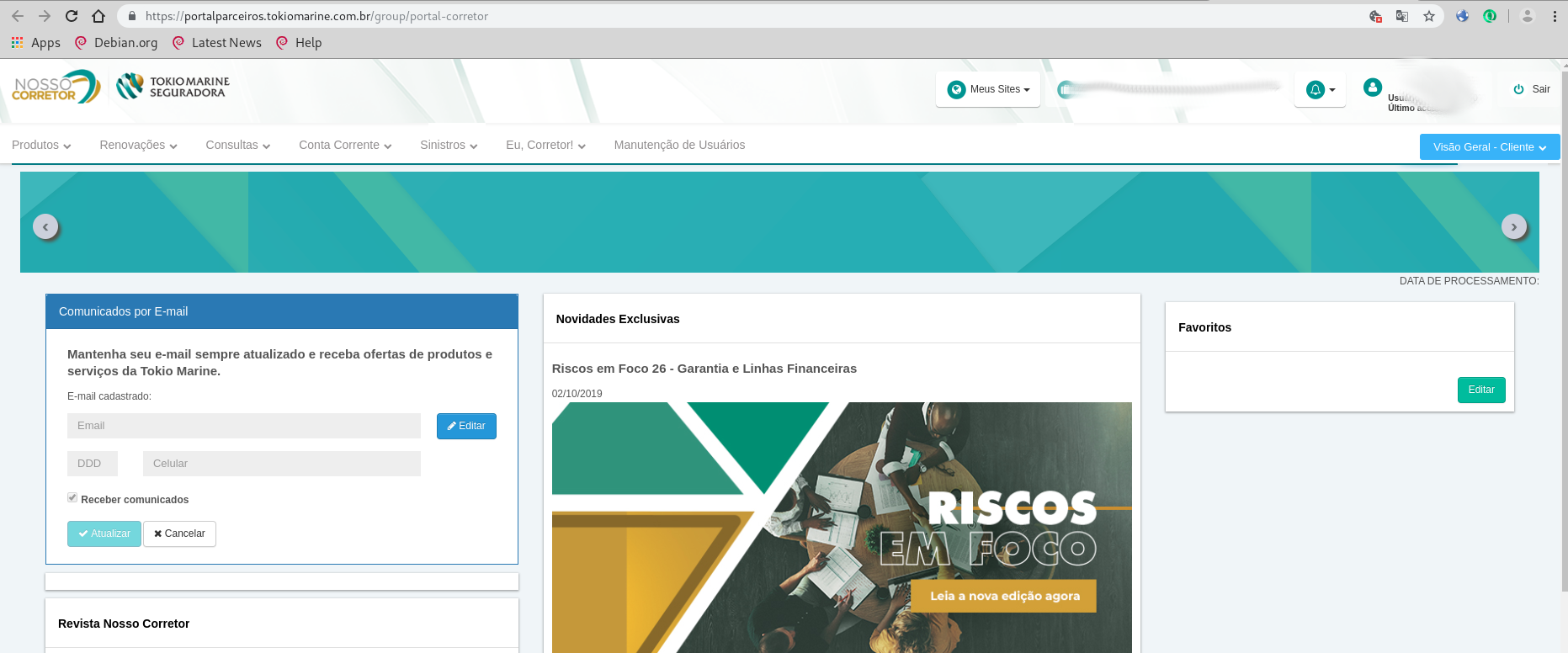Click the DDD input field
Image resolution: width=1568 pixels, height=653 pixels.
point(93,464)
